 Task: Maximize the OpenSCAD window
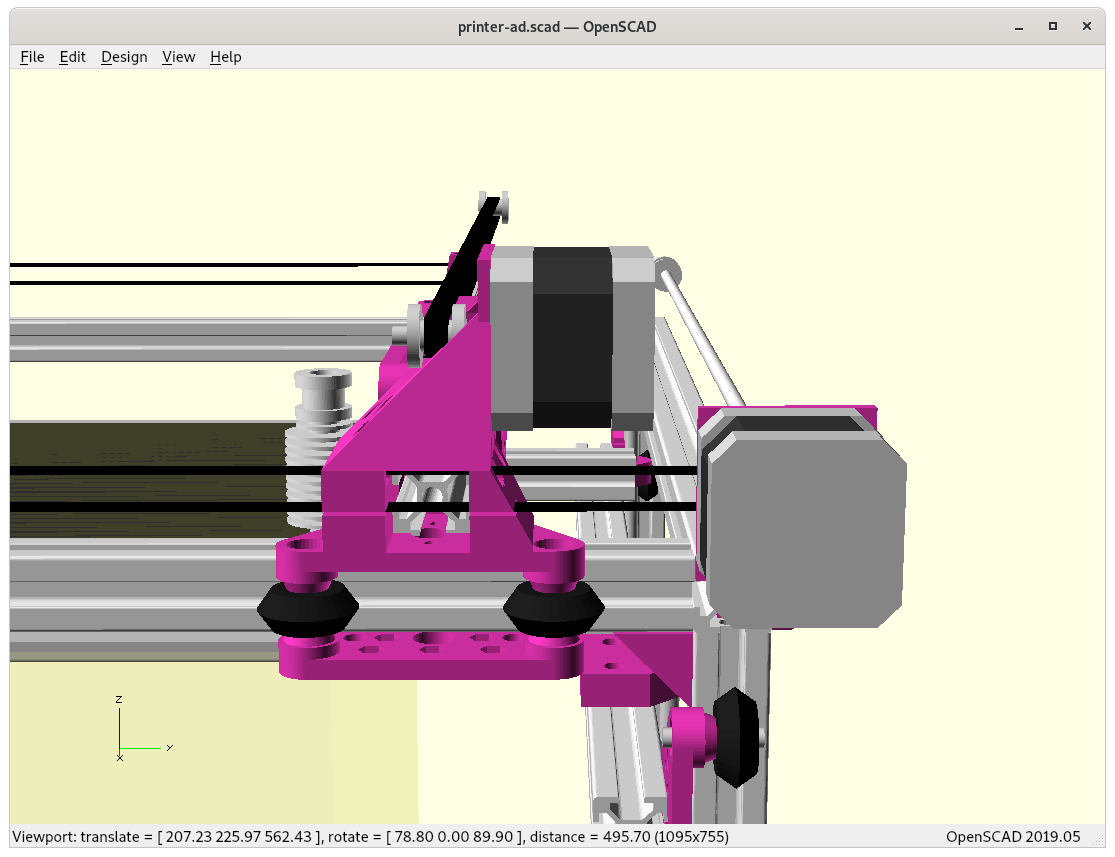(x=1052, y=26)
